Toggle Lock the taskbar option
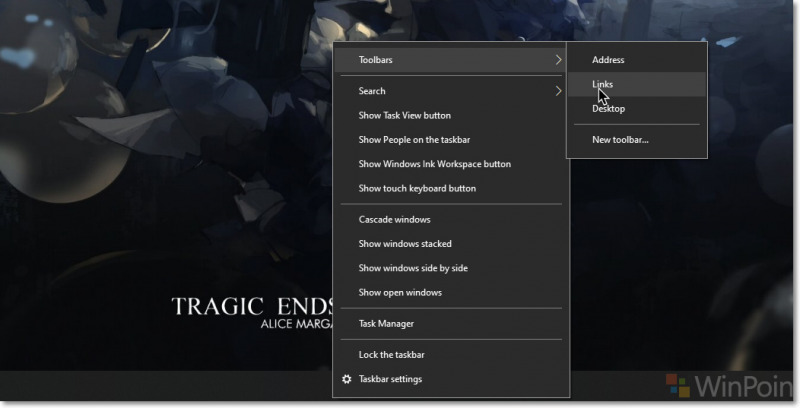This screenshot has width=800, height=408. [451, 355]
